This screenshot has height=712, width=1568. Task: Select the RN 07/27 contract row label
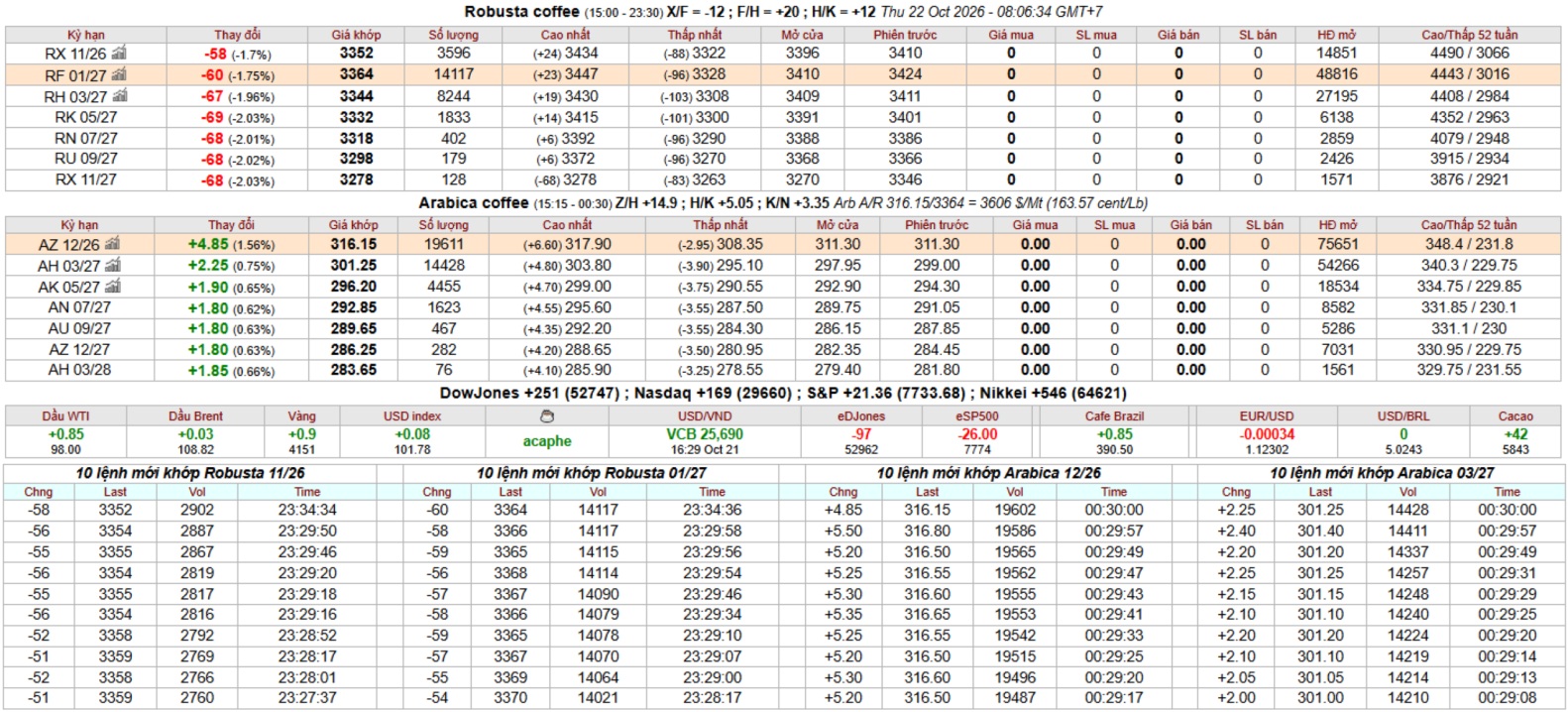click(x=85, y=139)
